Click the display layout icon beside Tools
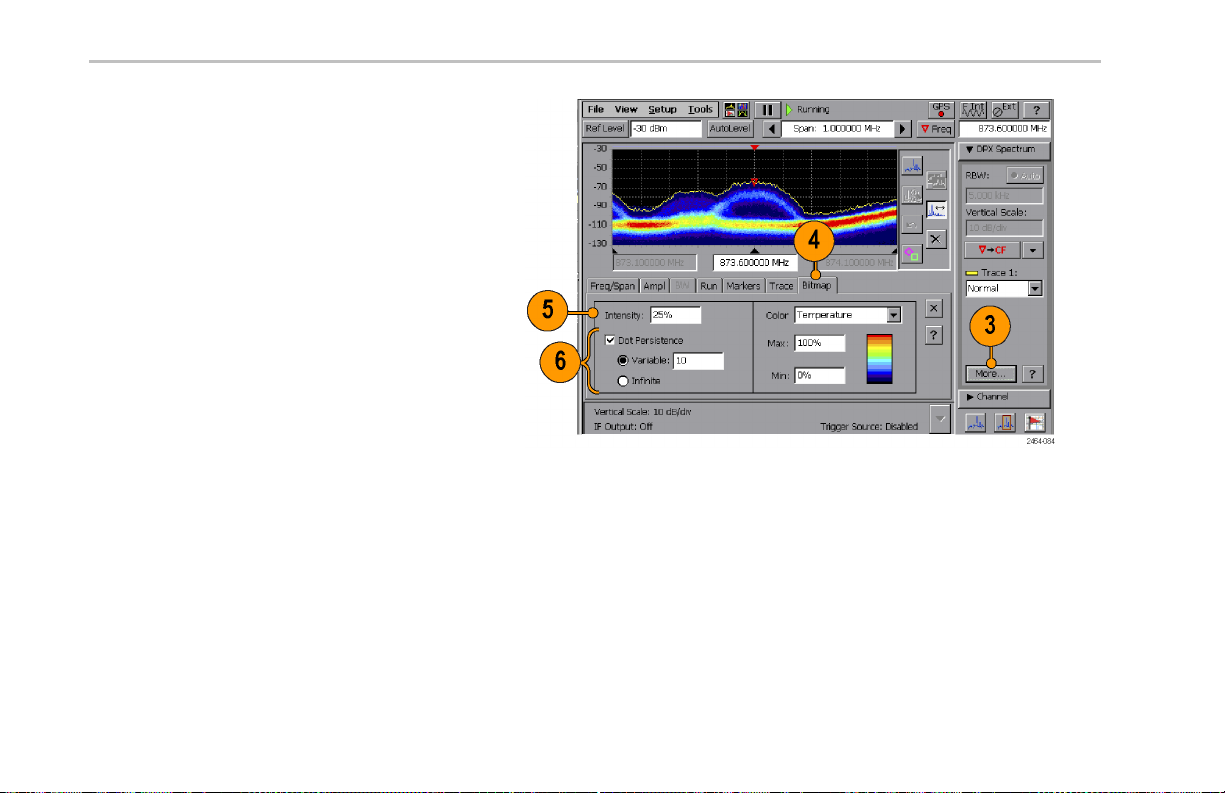1225x793 pixels. tap(736, 110)
